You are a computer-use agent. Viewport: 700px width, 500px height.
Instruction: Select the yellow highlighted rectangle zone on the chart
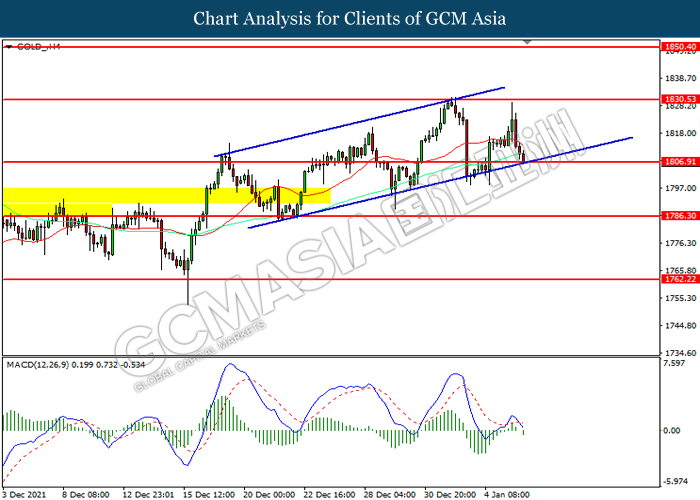(167, 196)
